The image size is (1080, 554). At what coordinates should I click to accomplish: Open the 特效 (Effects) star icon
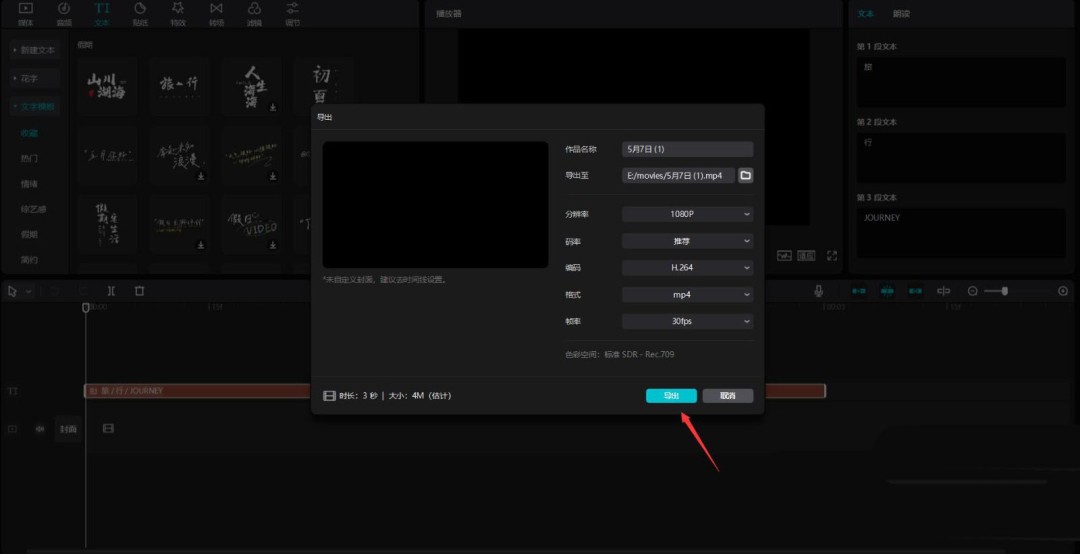pos(178,12)
